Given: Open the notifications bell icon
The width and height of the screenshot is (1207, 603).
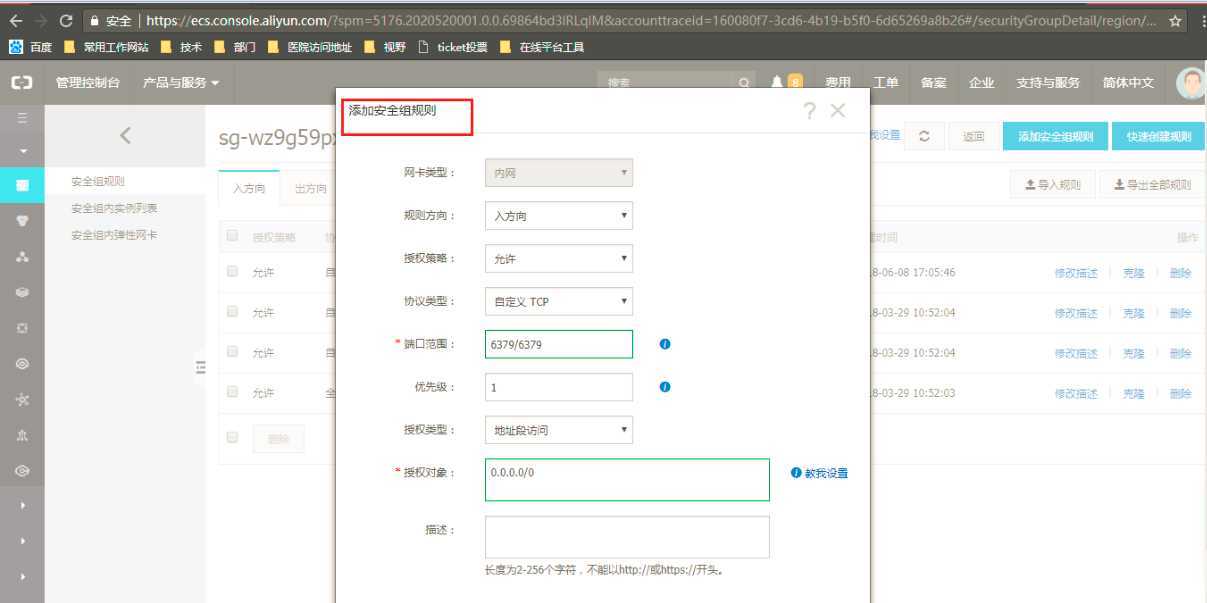Looking at the screenshot, I should (x=777, y=83).
